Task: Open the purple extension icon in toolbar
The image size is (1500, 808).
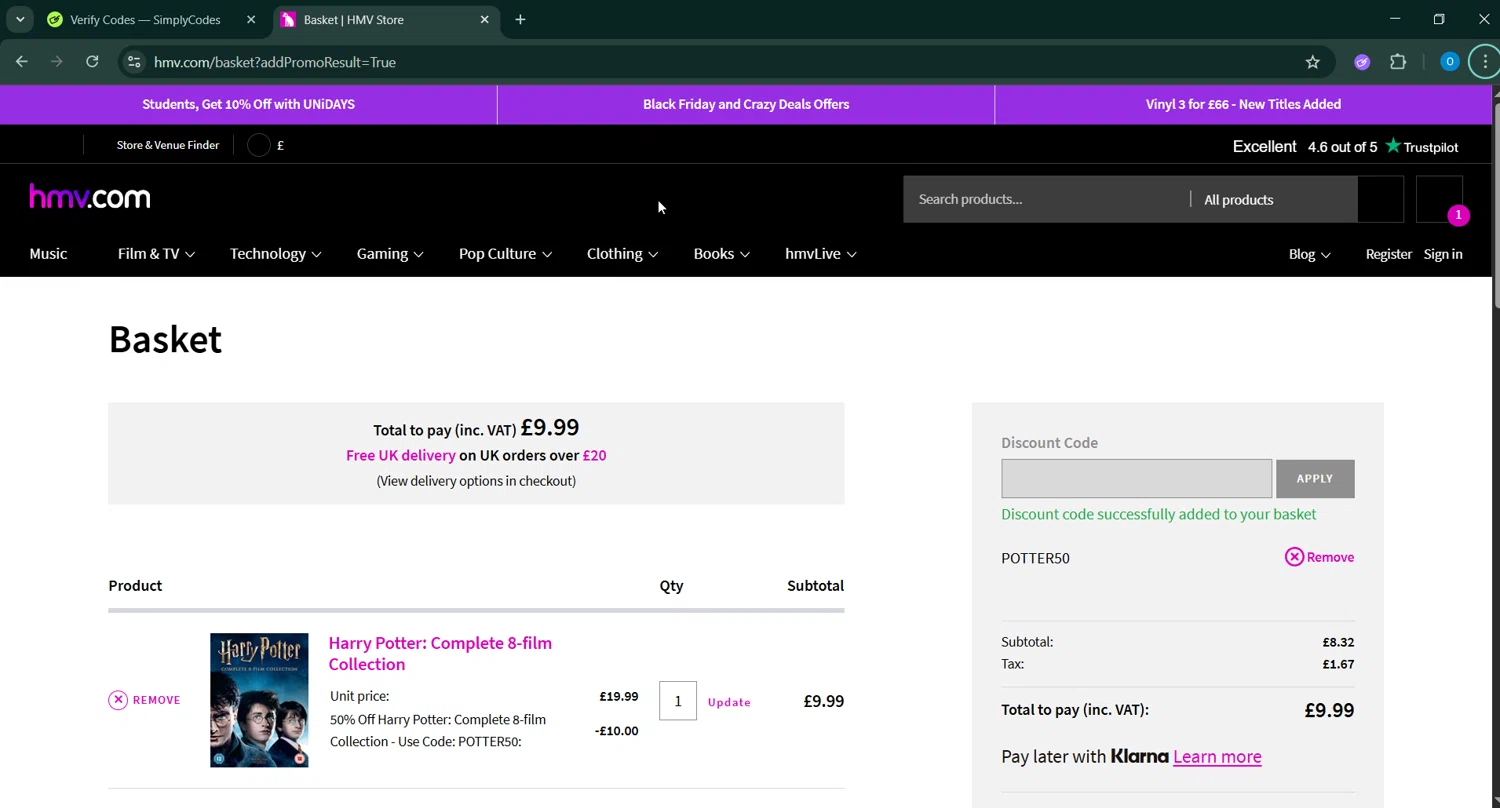Action: (x=1362, y=62)
